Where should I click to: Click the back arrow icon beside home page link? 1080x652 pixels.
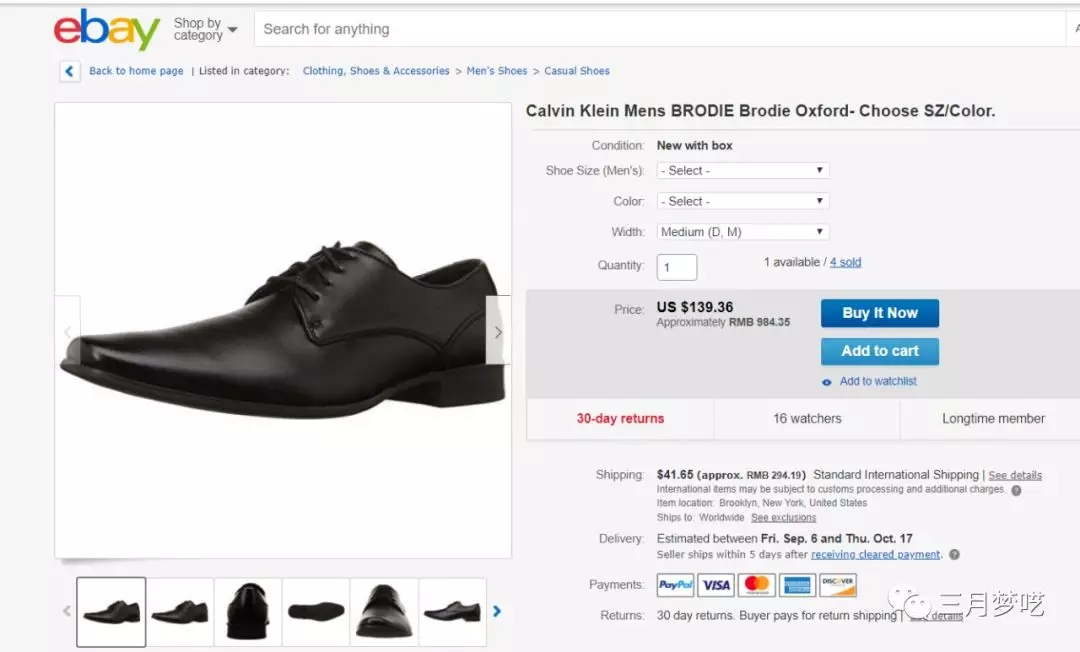click(70, 71)
